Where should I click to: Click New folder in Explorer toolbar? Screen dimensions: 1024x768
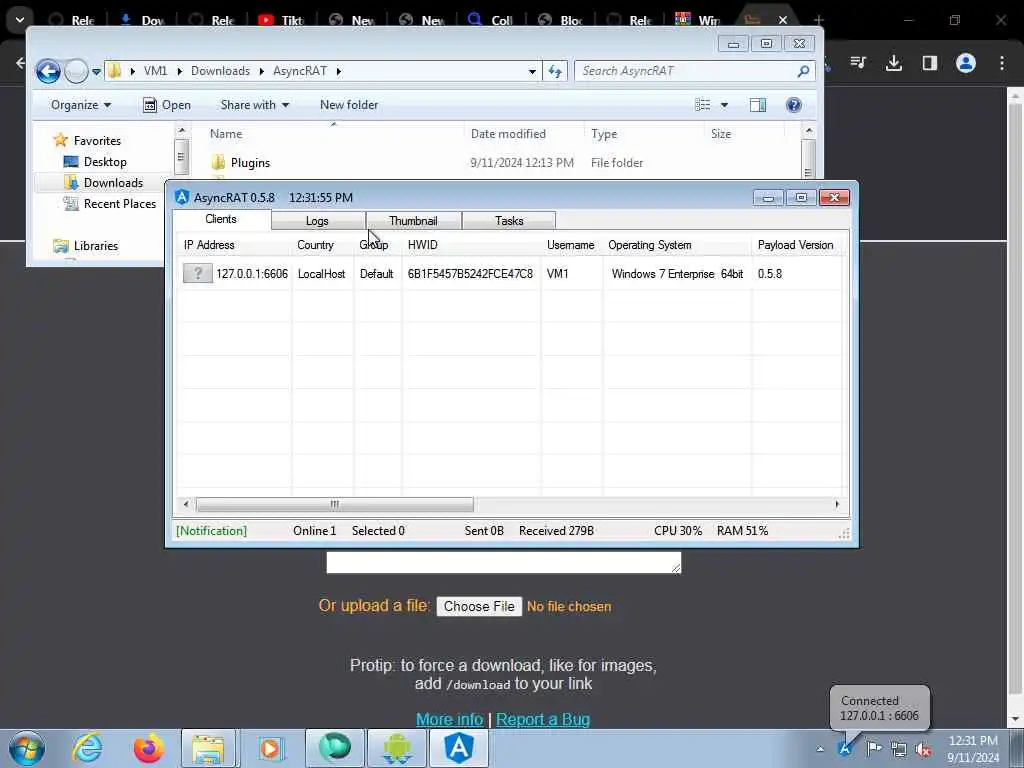(349, 105)
